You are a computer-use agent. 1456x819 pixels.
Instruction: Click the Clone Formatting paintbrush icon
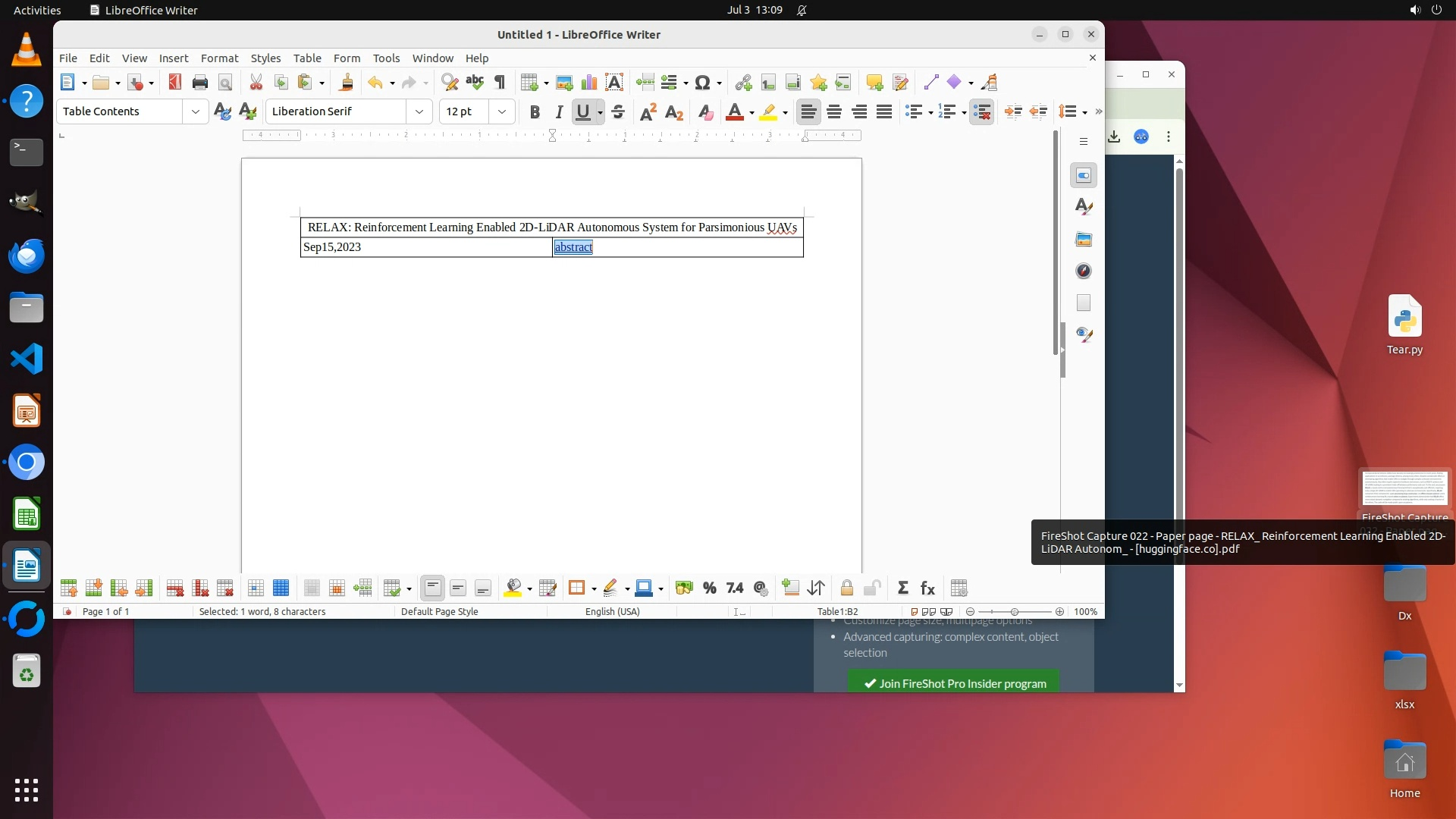[347, 83]
